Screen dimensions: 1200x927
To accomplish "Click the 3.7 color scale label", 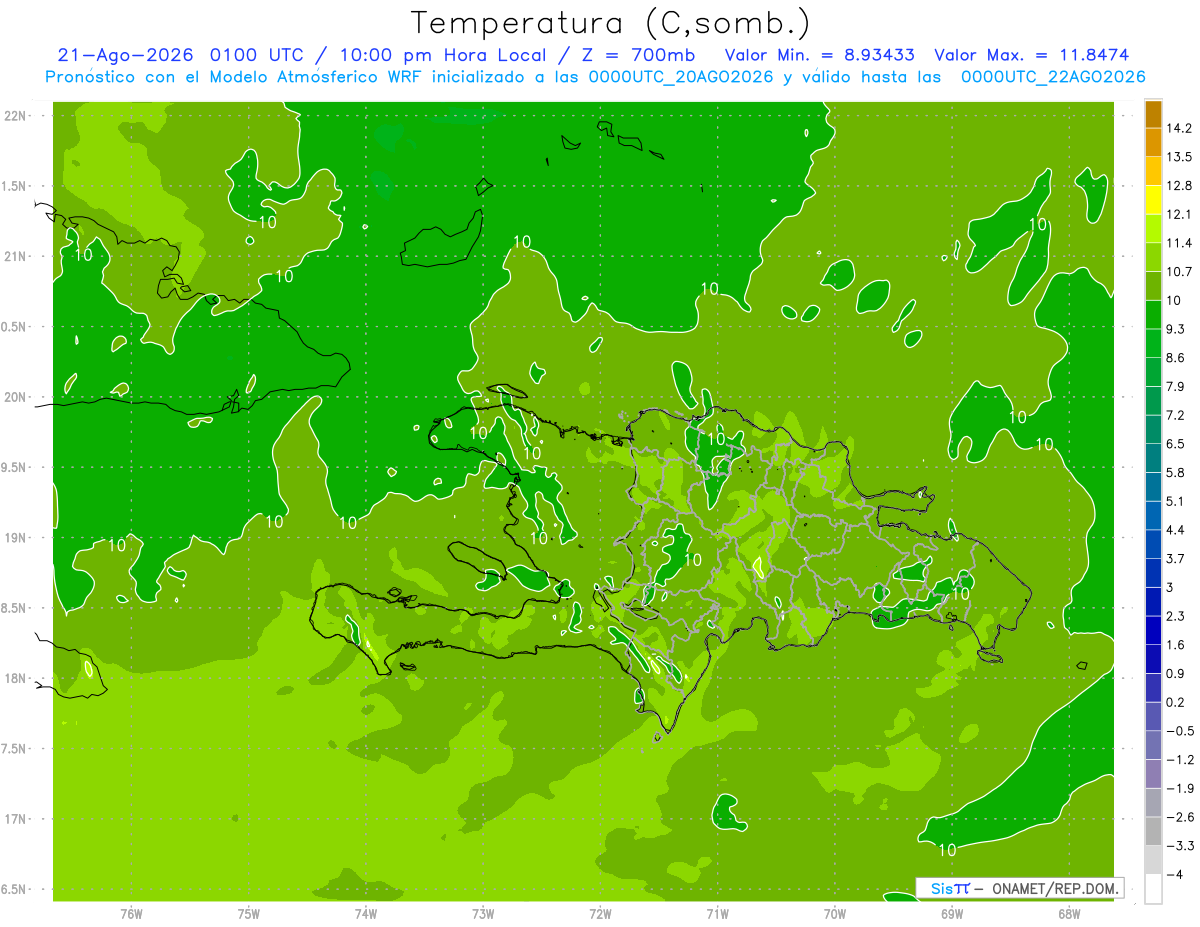I will [x=1176, y=558].
